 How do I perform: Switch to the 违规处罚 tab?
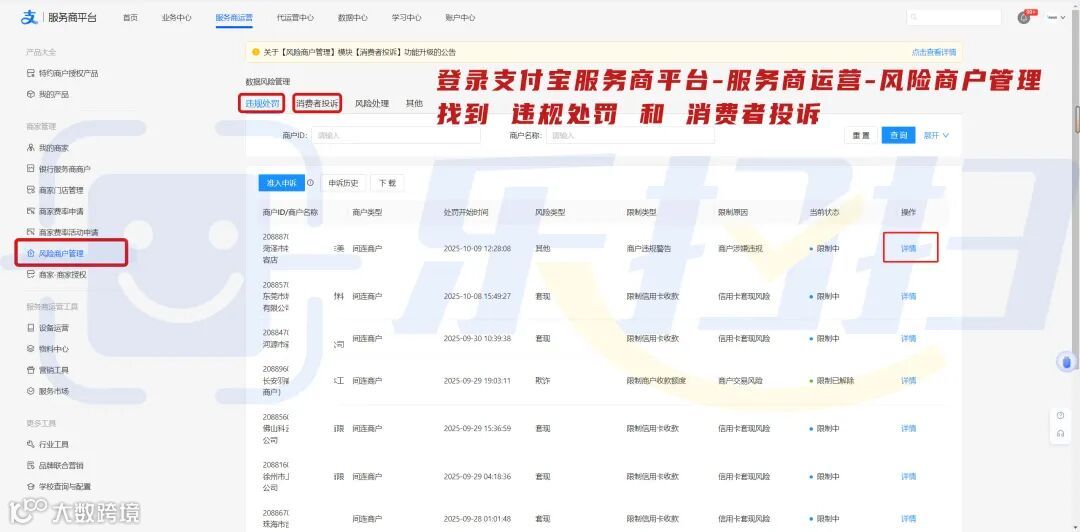coord(262,103)
